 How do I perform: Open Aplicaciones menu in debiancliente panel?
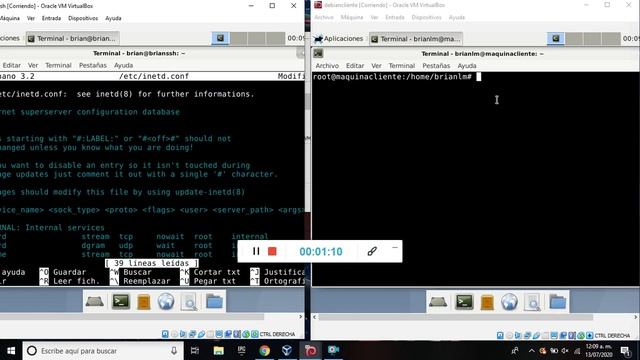click(x=338, y=39)
